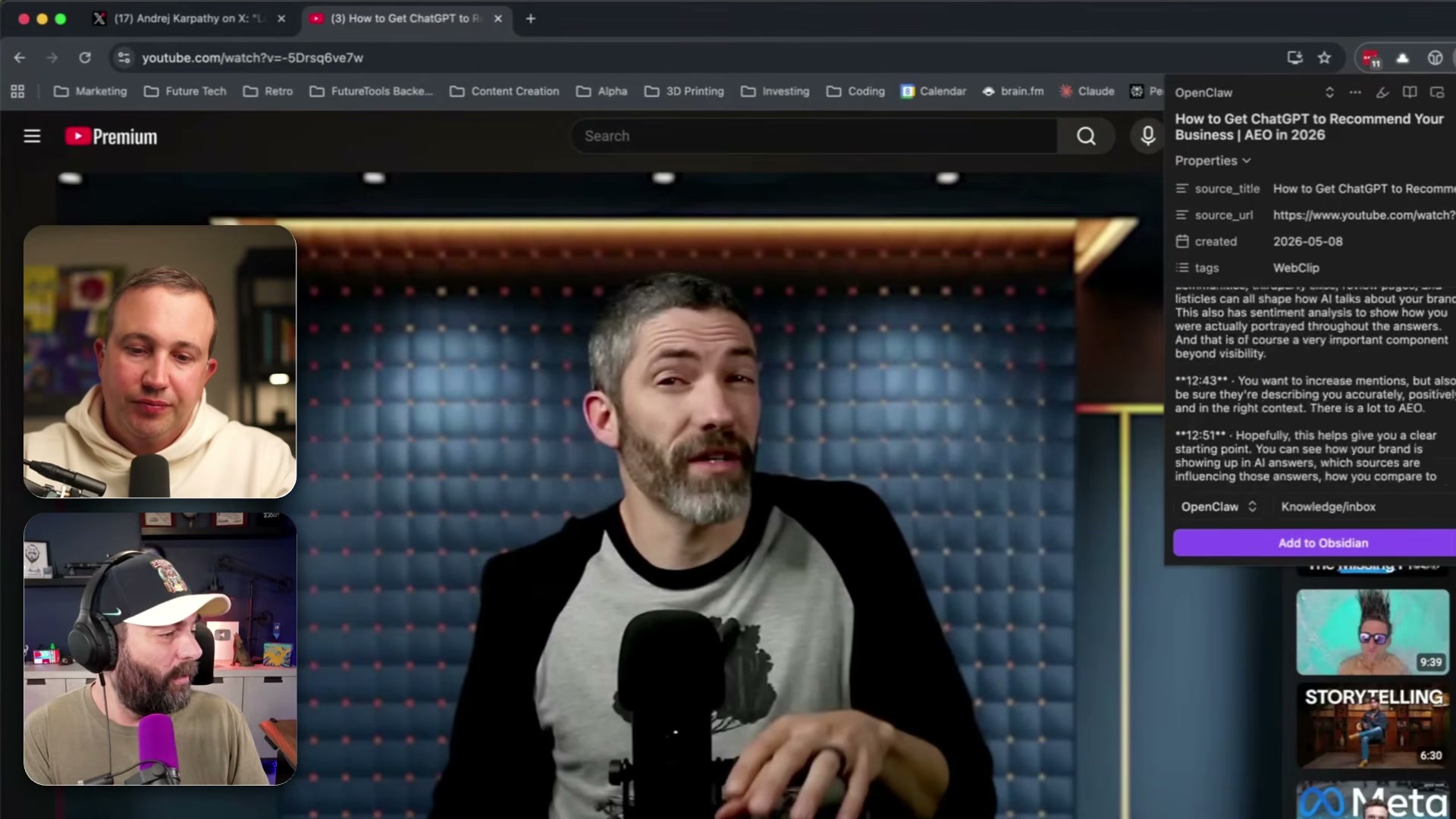Go to YouTube Premium home logo
1456x819 pixels.
pyautogui.click(x=111, y=136)
